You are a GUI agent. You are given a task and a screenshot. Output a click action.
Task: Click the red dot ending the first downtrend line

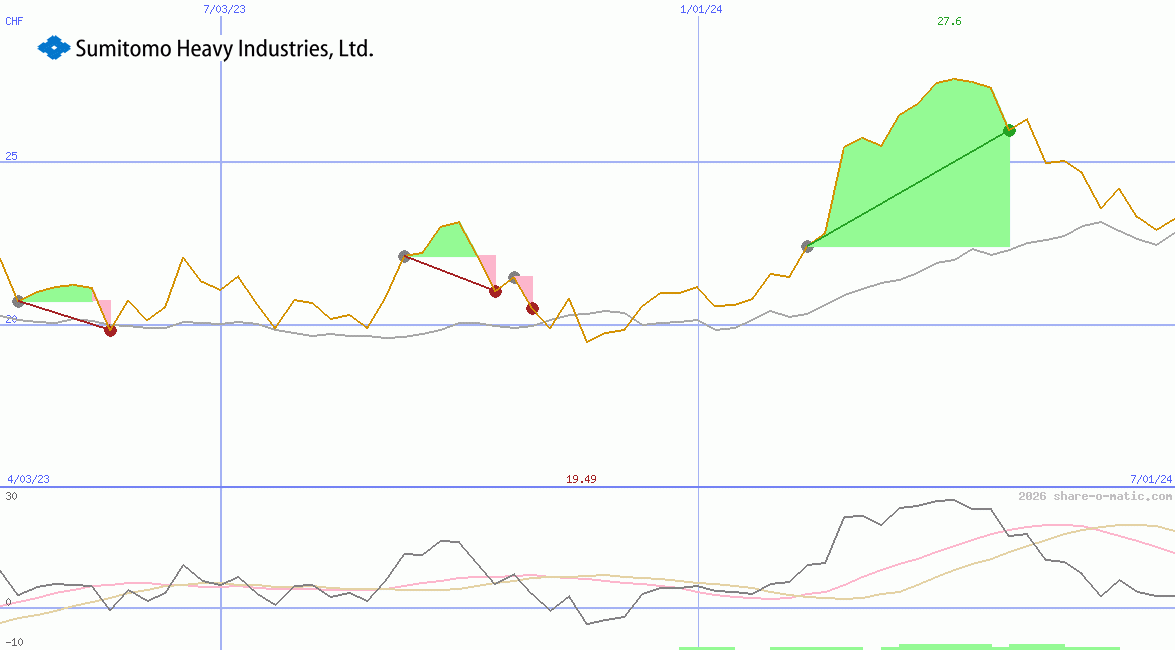(110, 330)
